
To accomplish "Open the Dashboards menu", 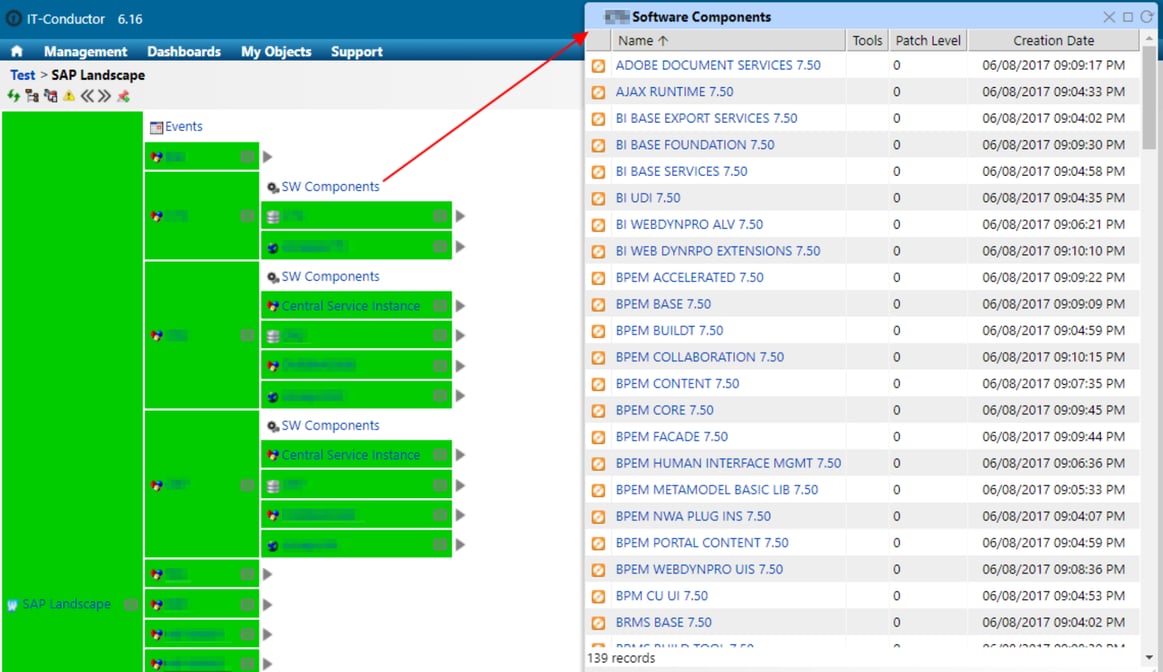I will point(184,51).
